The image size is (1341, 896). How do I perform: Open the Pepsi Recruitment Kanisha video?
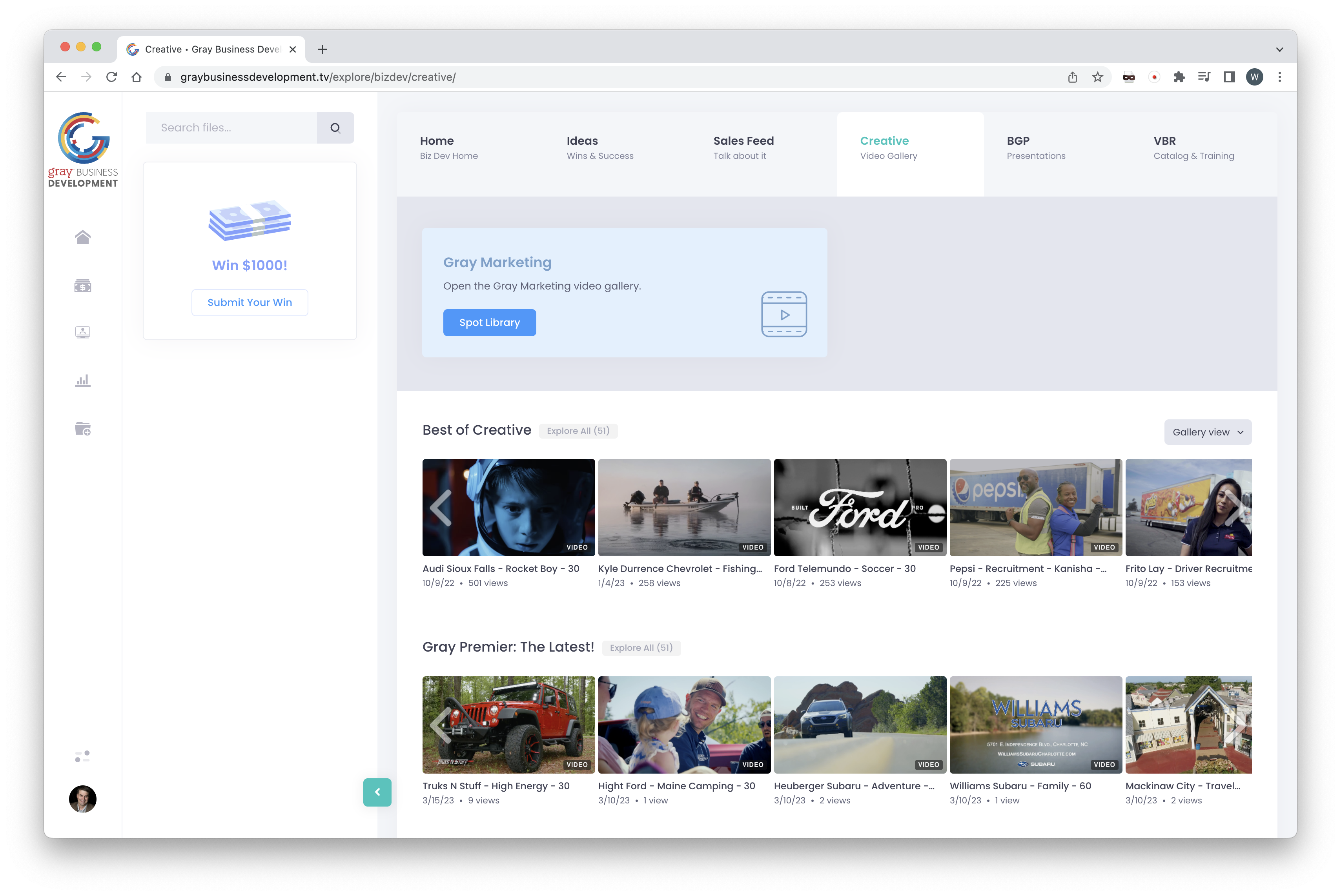click(1036, 507)
